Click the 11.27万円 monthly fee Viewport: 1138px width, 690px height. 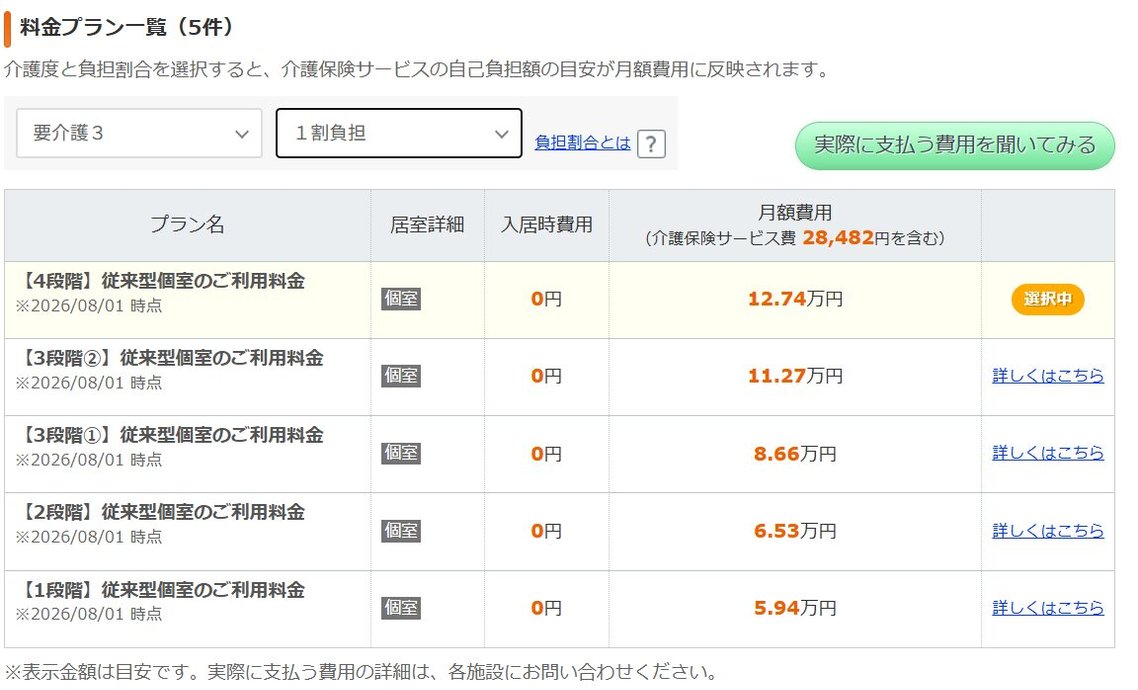795,376
